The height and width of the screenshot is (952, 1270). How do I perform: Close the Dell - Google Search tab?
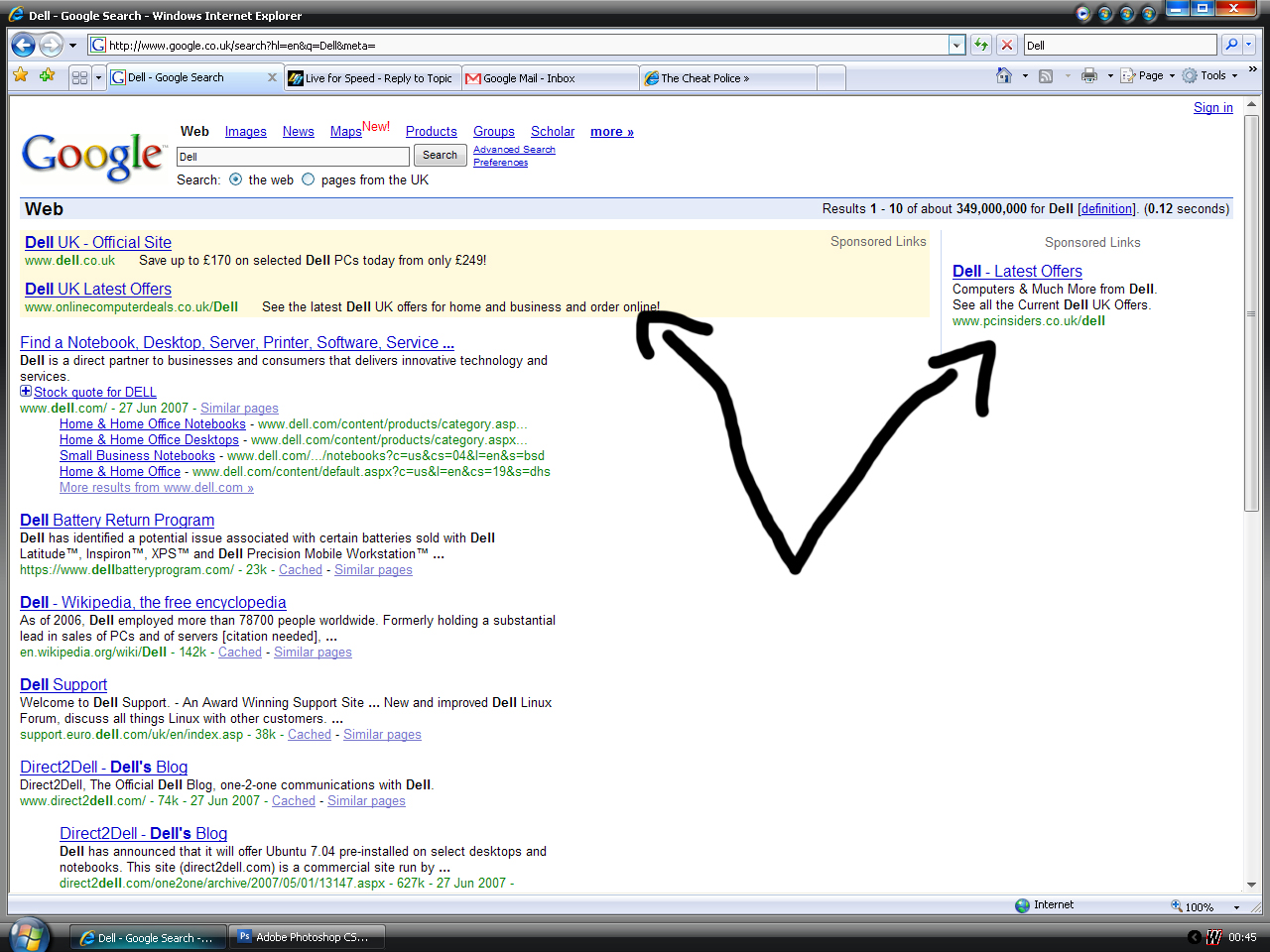pyautogui.click(x=273, y=77)
